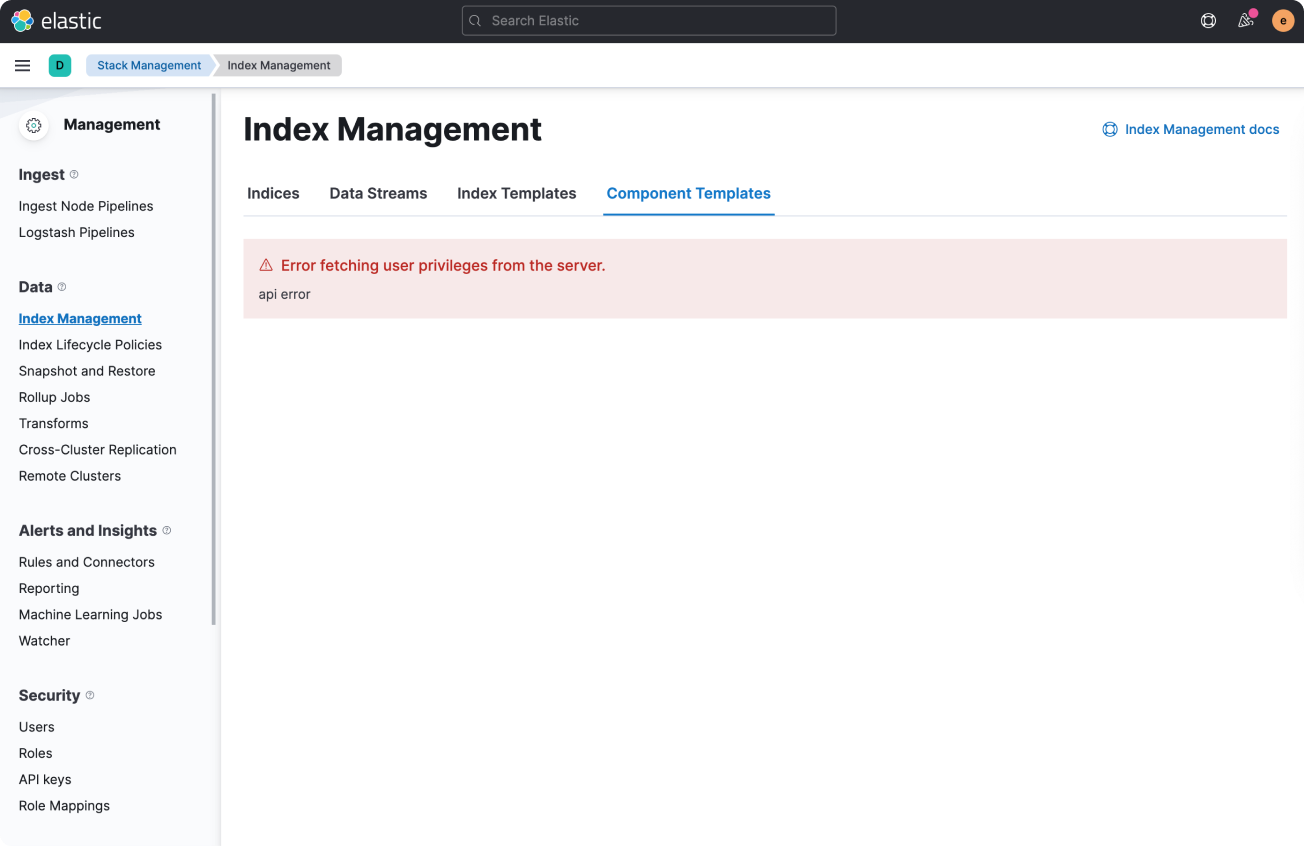
Task: Open the Index Templates tab
Action: click(x=516, y=193)
